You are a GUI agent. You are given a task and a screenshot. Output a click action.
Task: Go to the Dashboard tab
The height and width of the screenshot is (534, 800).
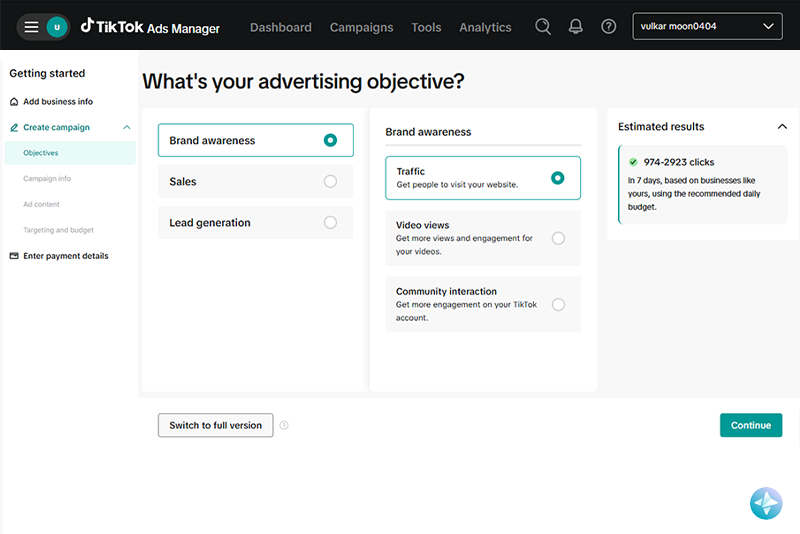click(281, 27)
